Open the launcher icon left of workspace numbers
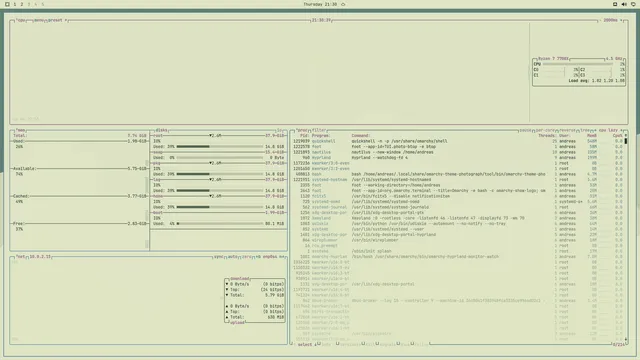 [x=7, y=4]
